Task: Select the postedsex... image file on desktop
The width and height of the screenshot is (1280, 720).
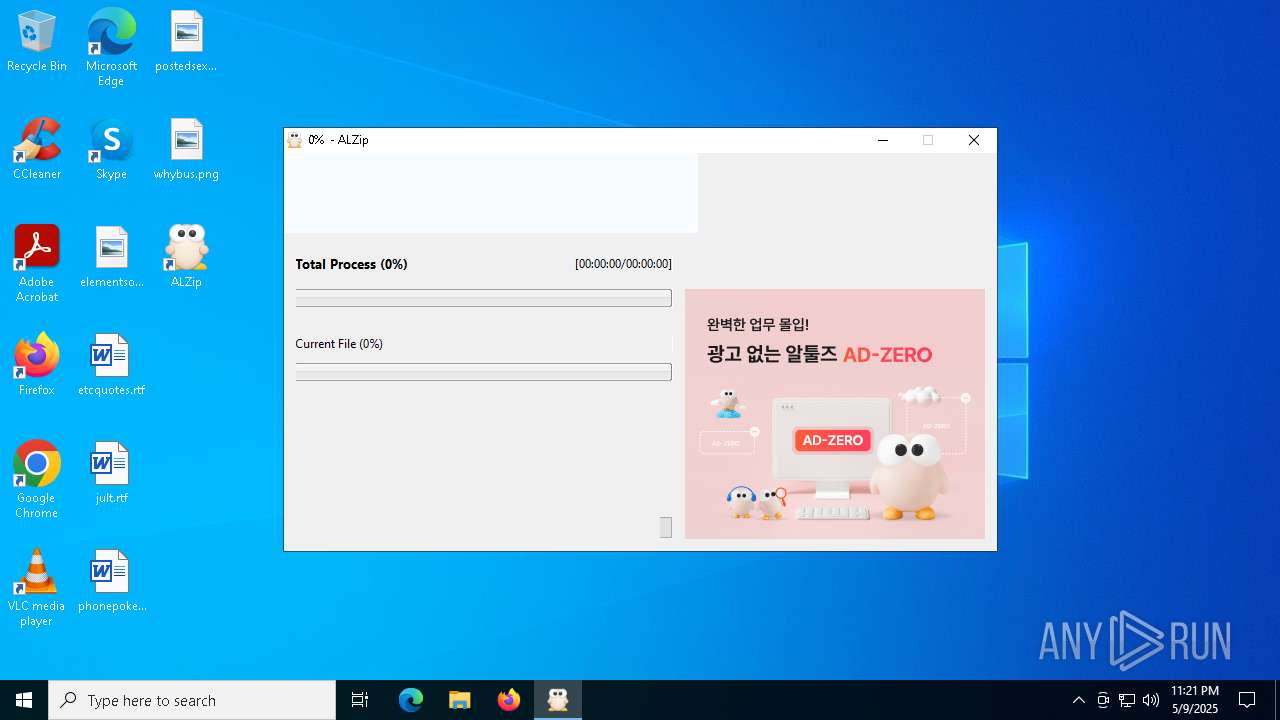Action: point(186,42)
